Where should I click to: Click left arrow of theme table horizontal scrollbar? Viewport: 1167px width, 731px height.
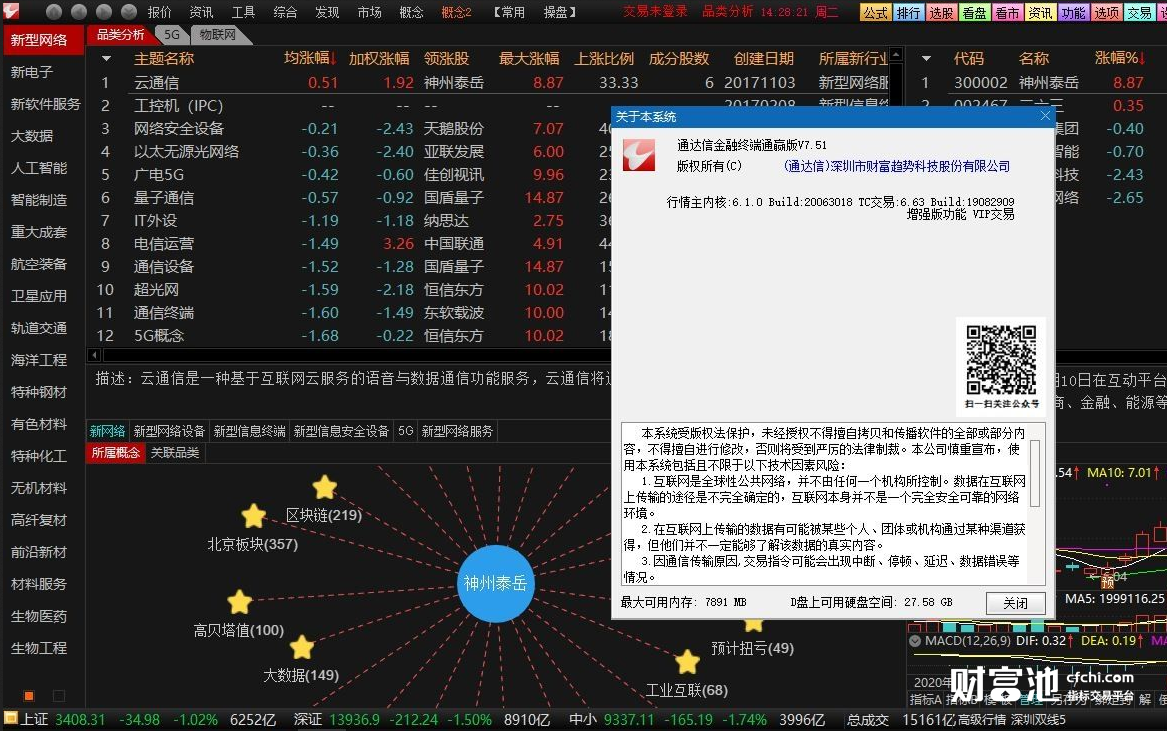94,355
